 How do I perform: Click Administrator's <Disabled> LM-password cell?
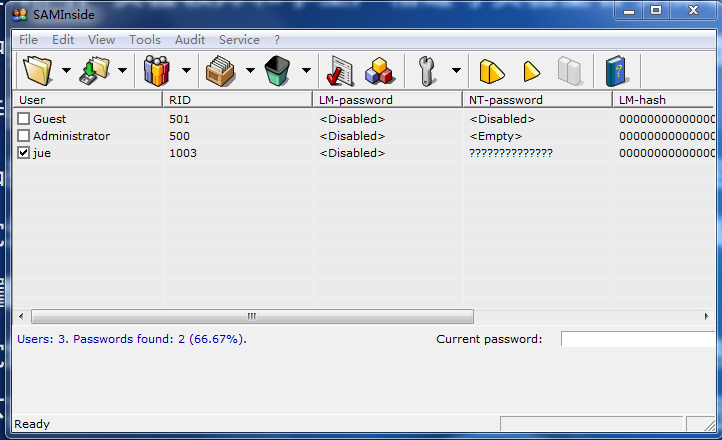coord(352,136)
